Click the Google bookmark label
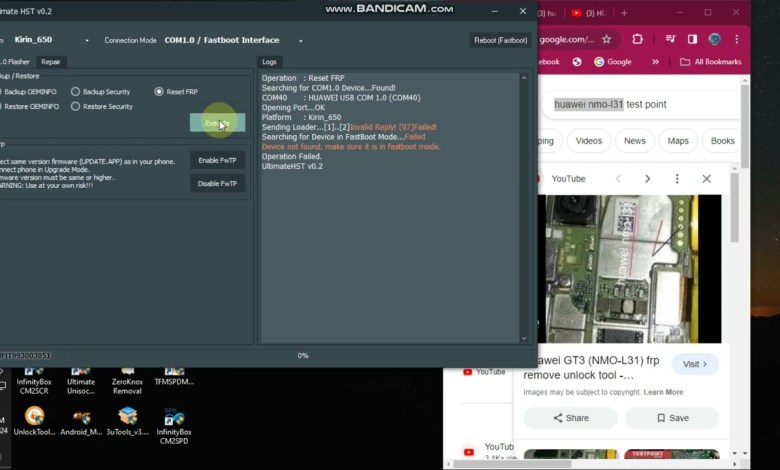The image size is (780, 470). [x=619, y=62]
